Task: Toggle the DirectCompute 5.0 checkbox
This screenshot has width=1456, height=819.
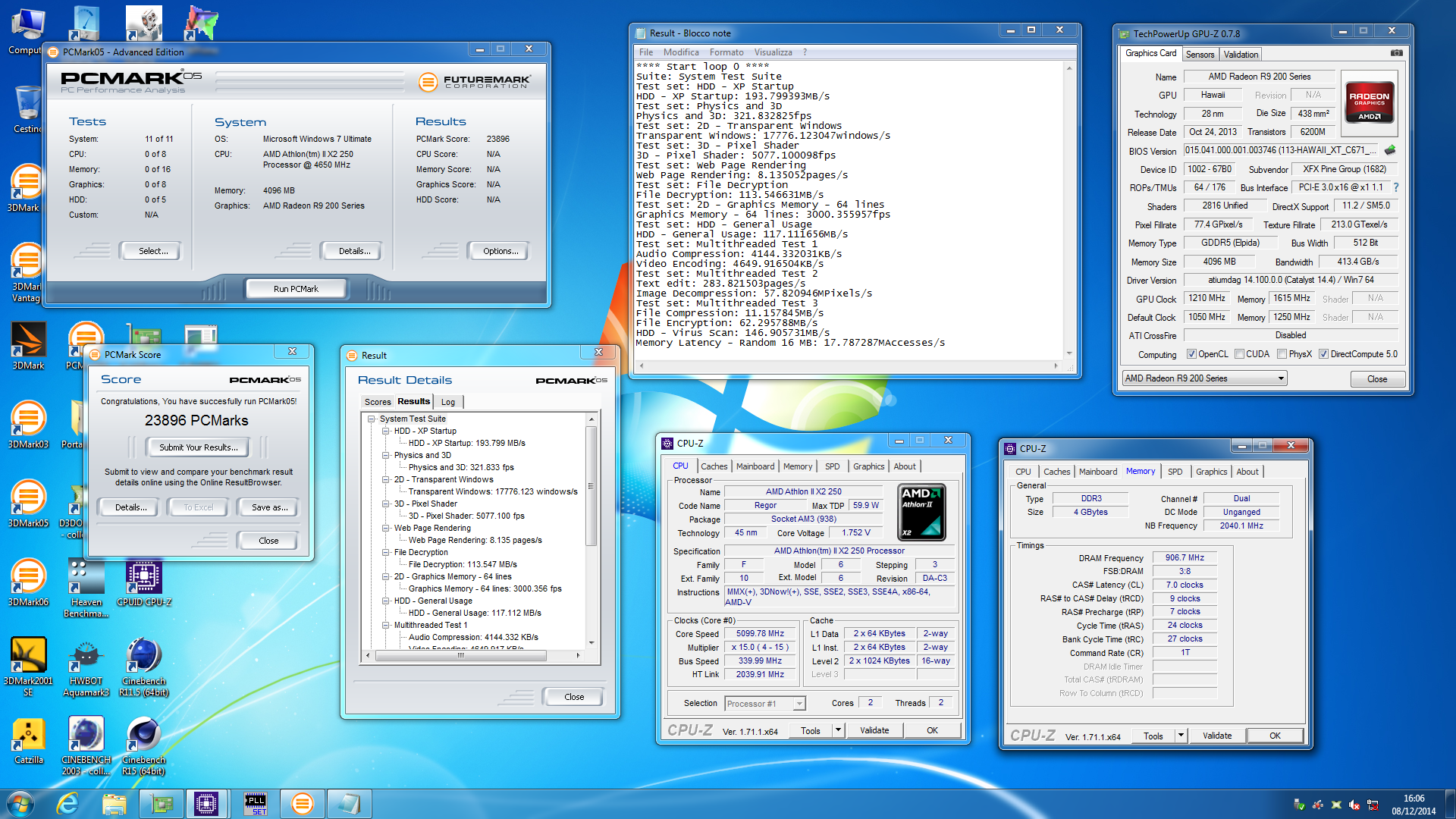Action: pyautogui.click(x=1323, y=354)
